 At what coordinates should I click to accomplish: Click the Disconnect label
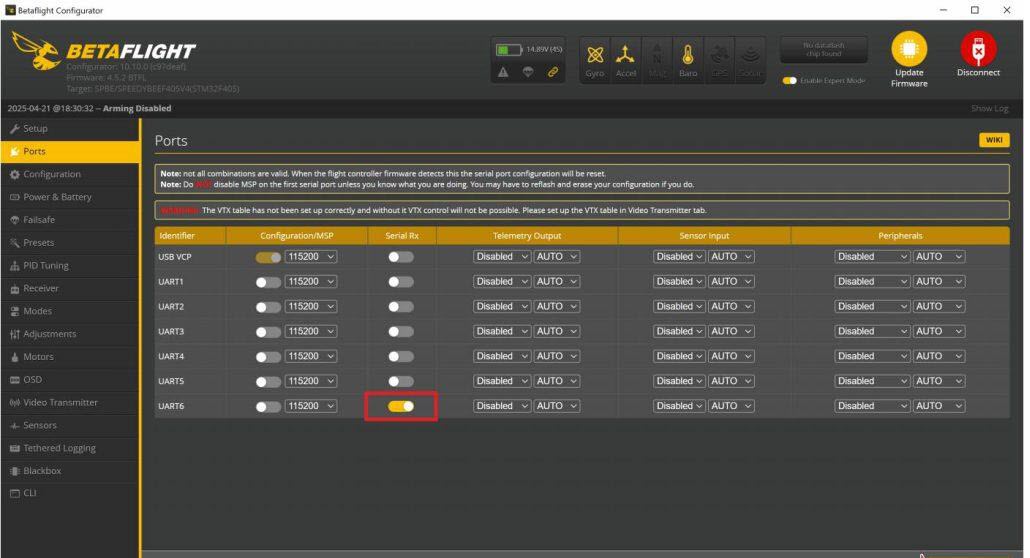[978, 73]
